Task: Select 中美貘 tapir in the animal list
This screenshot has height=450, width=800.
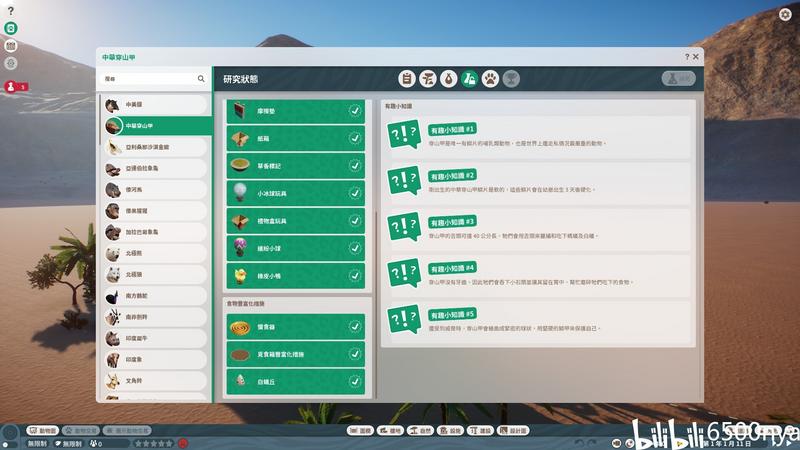Action: [x=156, y=104]
